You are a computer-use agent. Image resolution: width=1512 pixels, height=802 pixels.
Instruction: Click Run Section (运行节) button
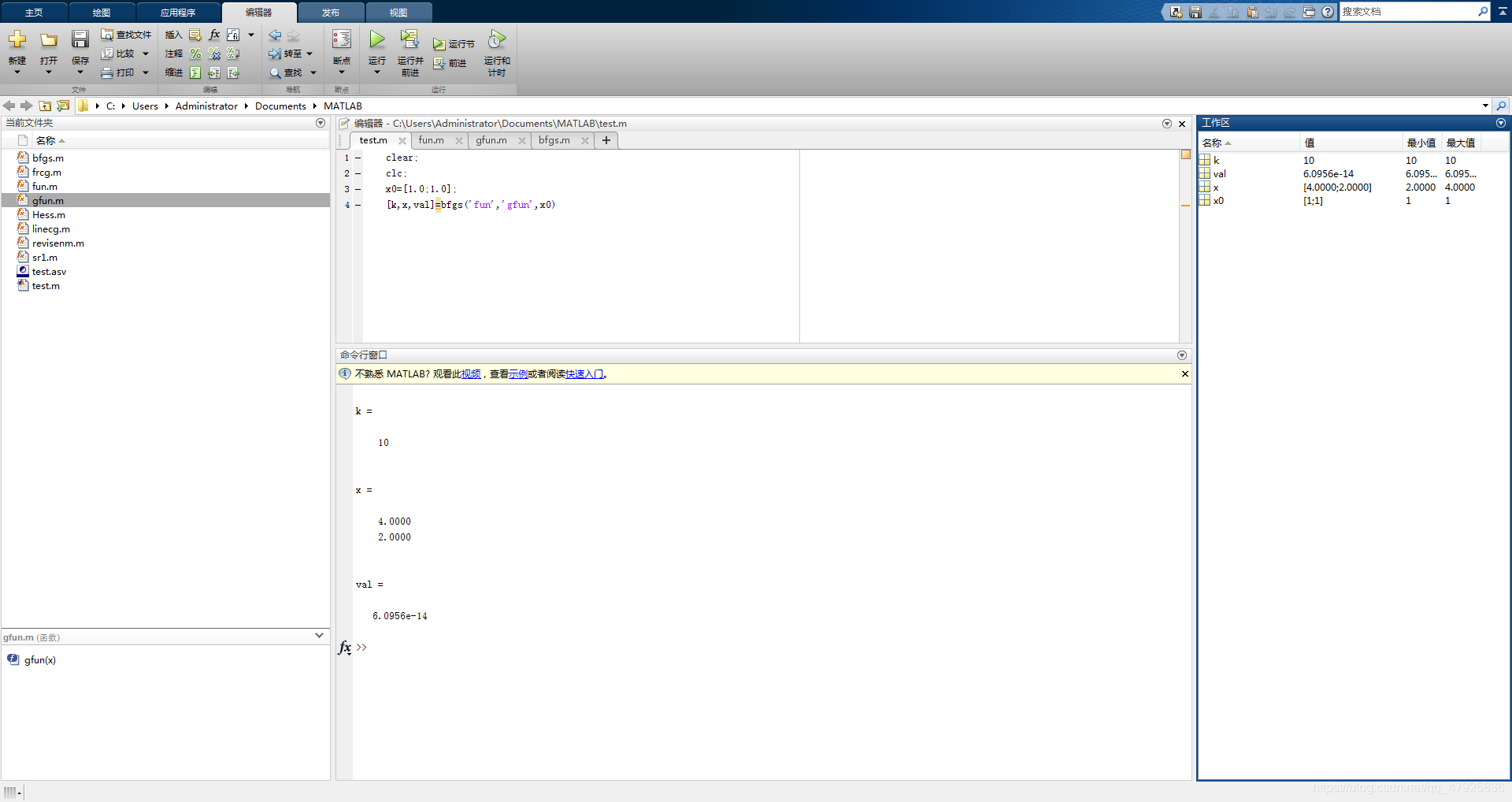(x=454, y=44)
